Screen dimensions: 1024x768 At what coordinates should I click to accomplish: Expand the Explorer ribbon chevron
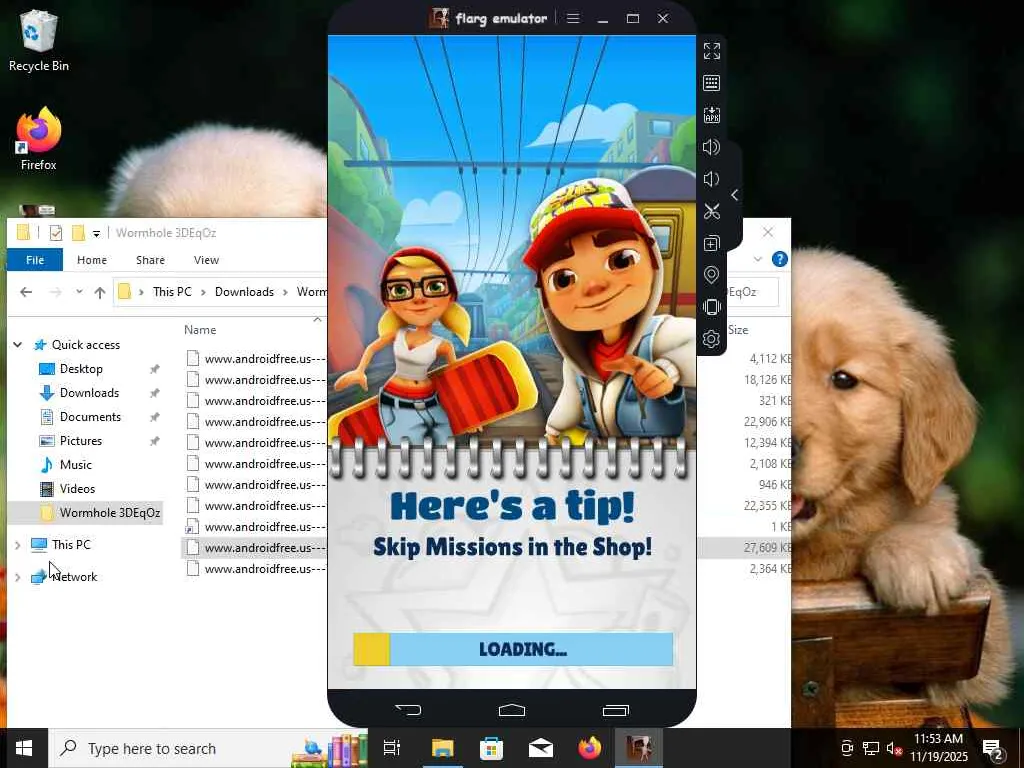758,259
